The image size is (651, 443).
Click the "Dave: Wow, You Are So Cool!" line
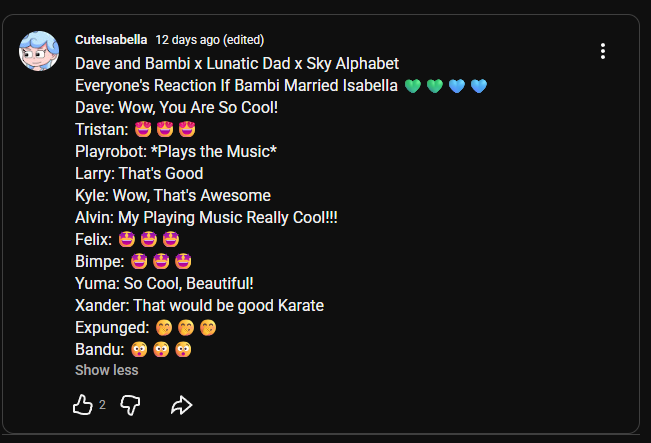tap(175, 107)
